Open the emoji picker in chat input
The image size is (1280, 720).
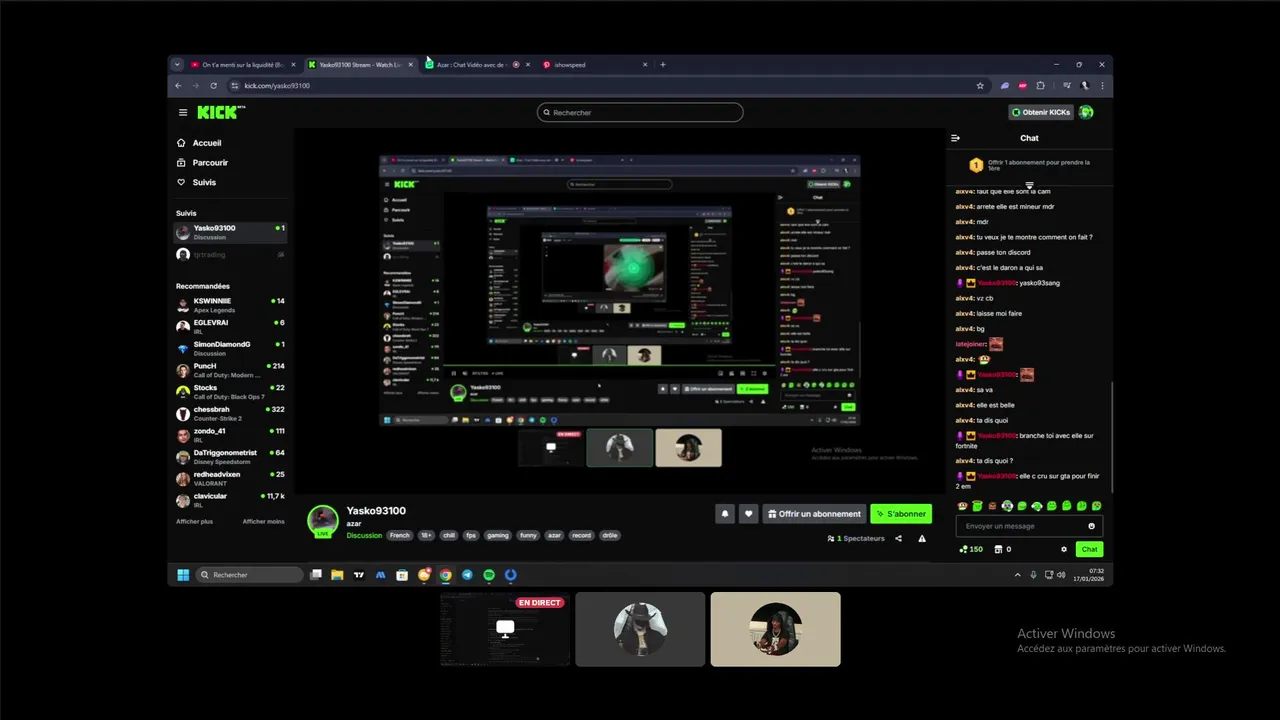tap(1091, 526)
